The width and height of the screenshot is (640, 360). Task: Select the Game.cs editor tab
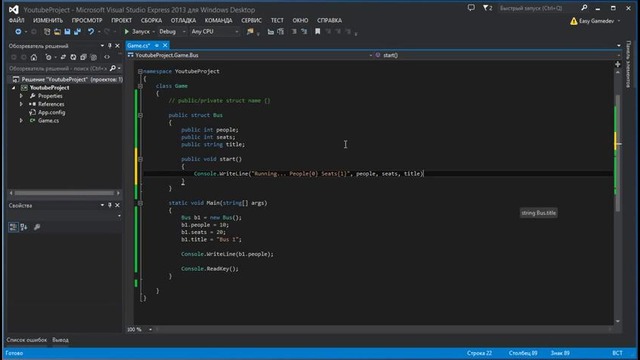138,45
